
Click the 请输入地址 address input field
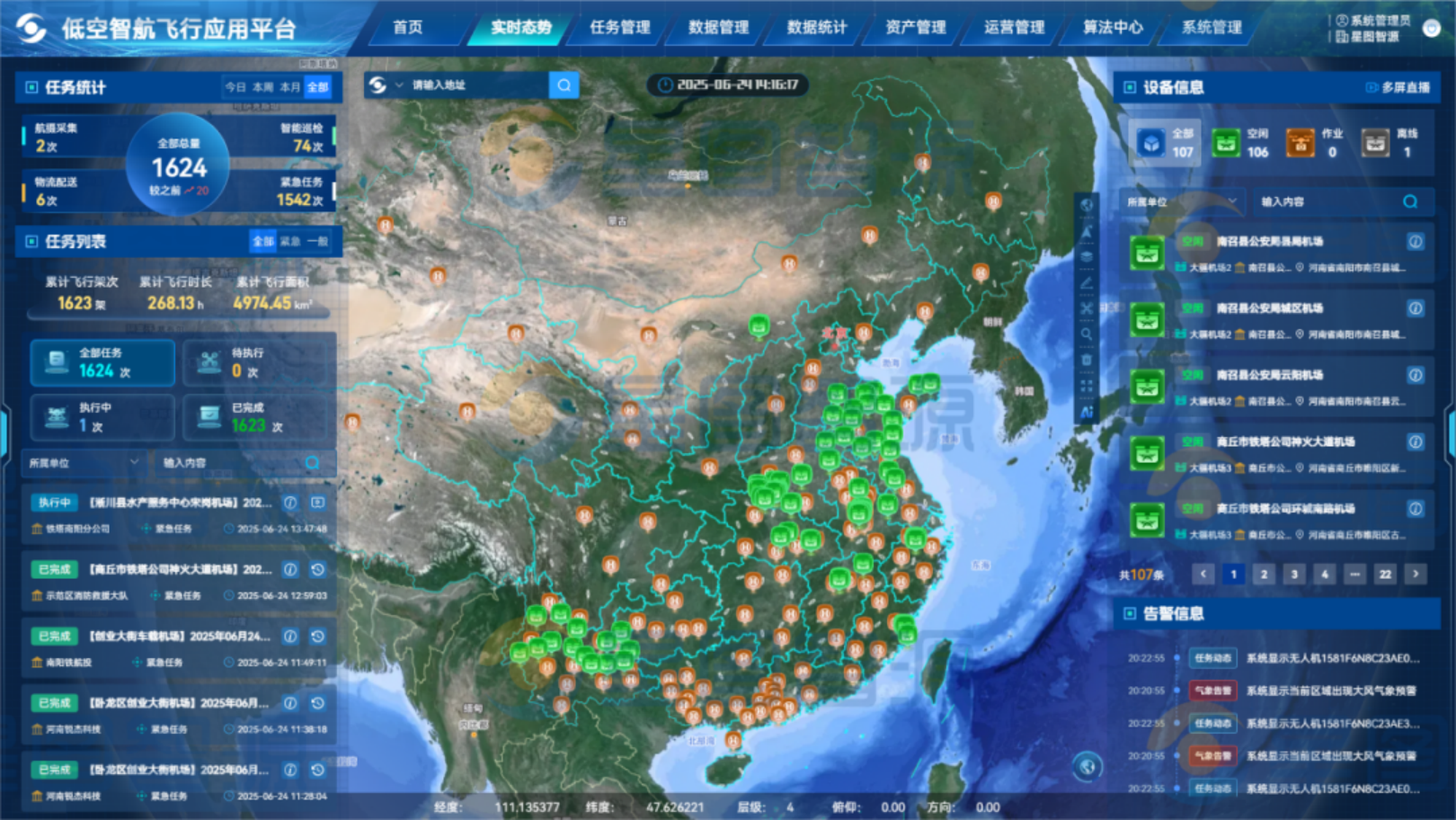pyautogui.click(x=476, y=85)
